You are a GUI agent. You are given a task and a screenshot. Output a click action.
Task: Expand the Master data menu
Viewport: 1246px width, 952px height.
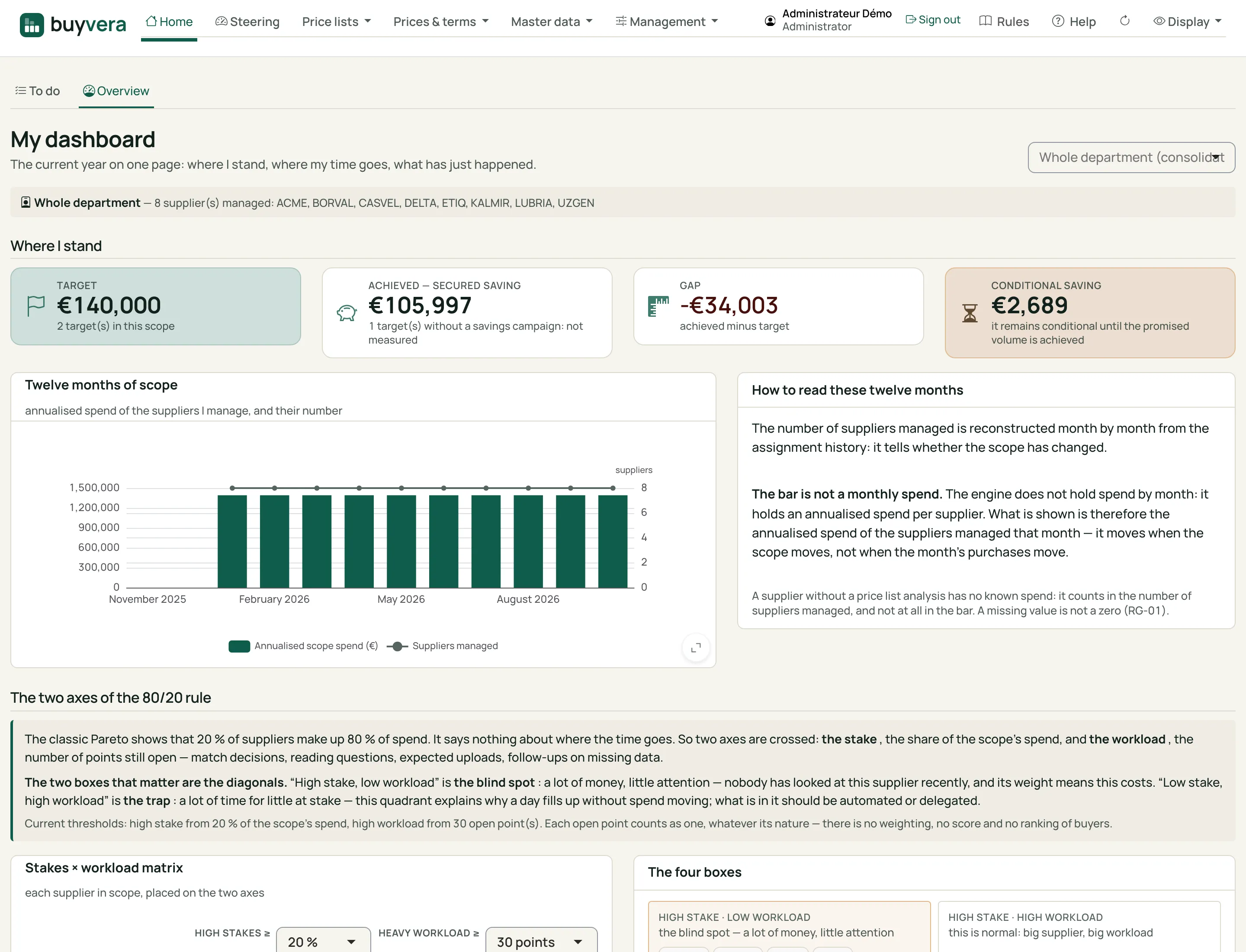[551, 22]
